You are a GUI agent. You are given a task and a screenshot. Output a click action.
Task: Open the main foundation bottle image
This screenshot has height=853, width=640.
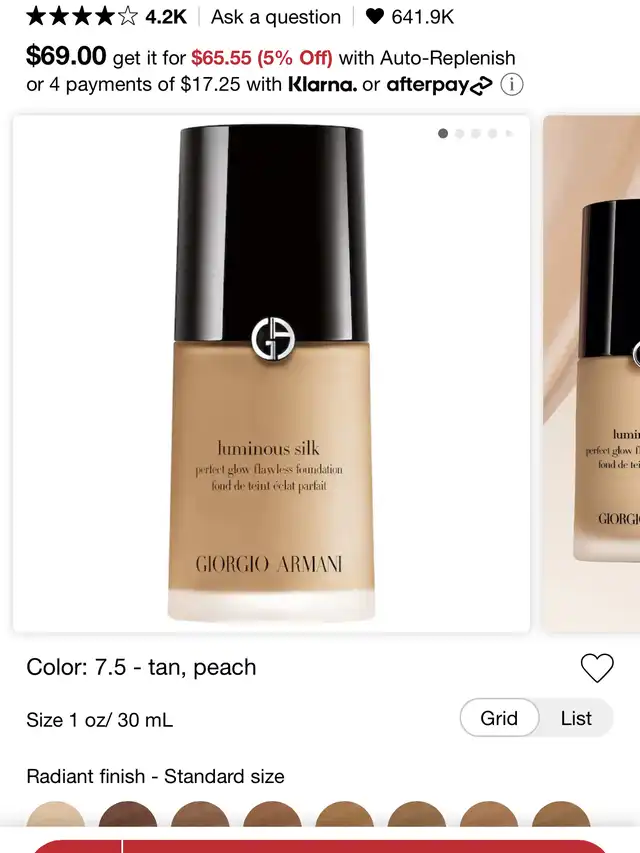click(x=272, y=374)
